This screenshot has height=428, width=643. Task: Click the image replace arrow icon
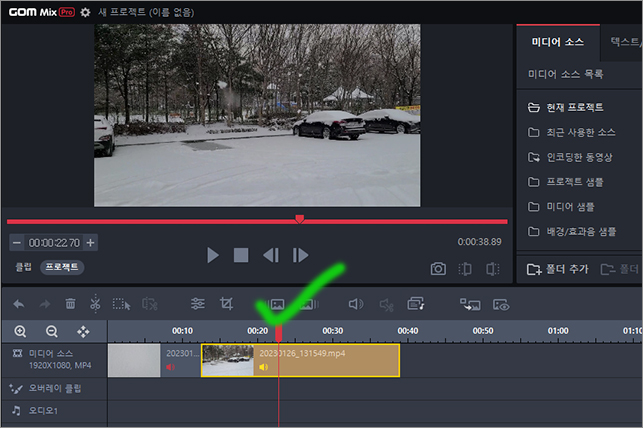point(470,304)
